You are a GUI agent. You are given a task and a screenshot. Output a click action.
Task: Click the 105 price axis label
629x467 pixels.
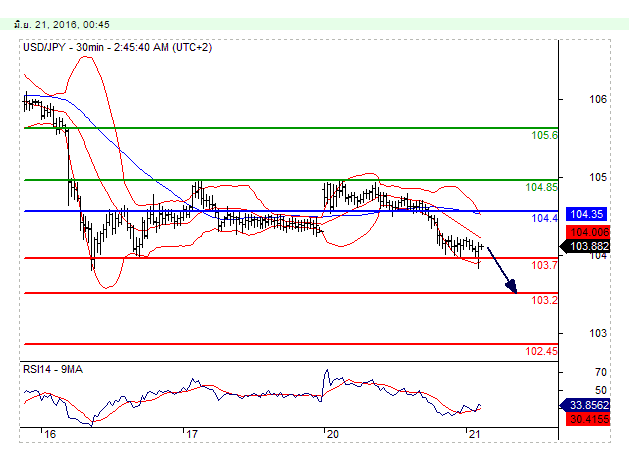pos(598,177)
